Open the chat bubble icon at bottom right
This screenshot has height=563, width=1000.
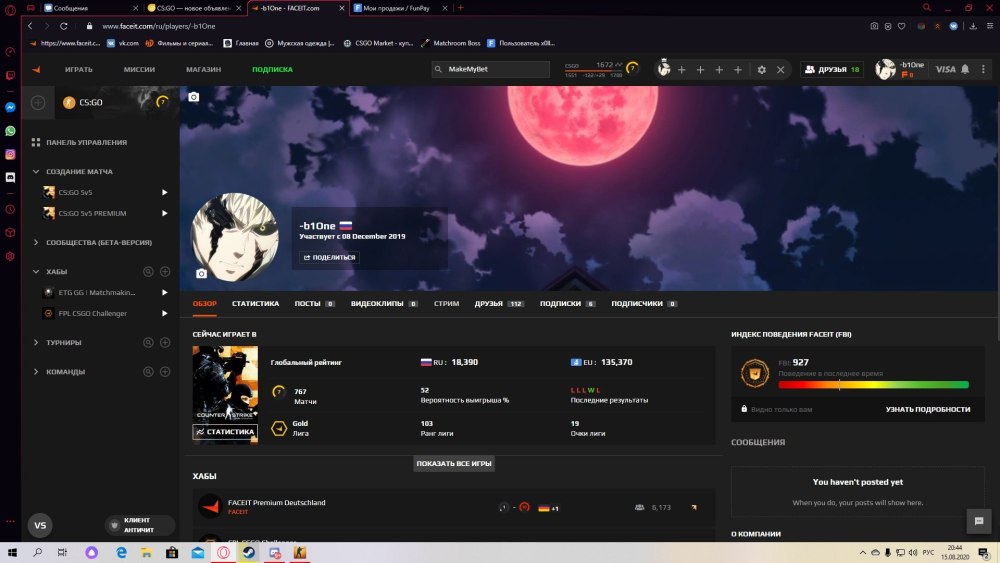(x=979, y=521)
